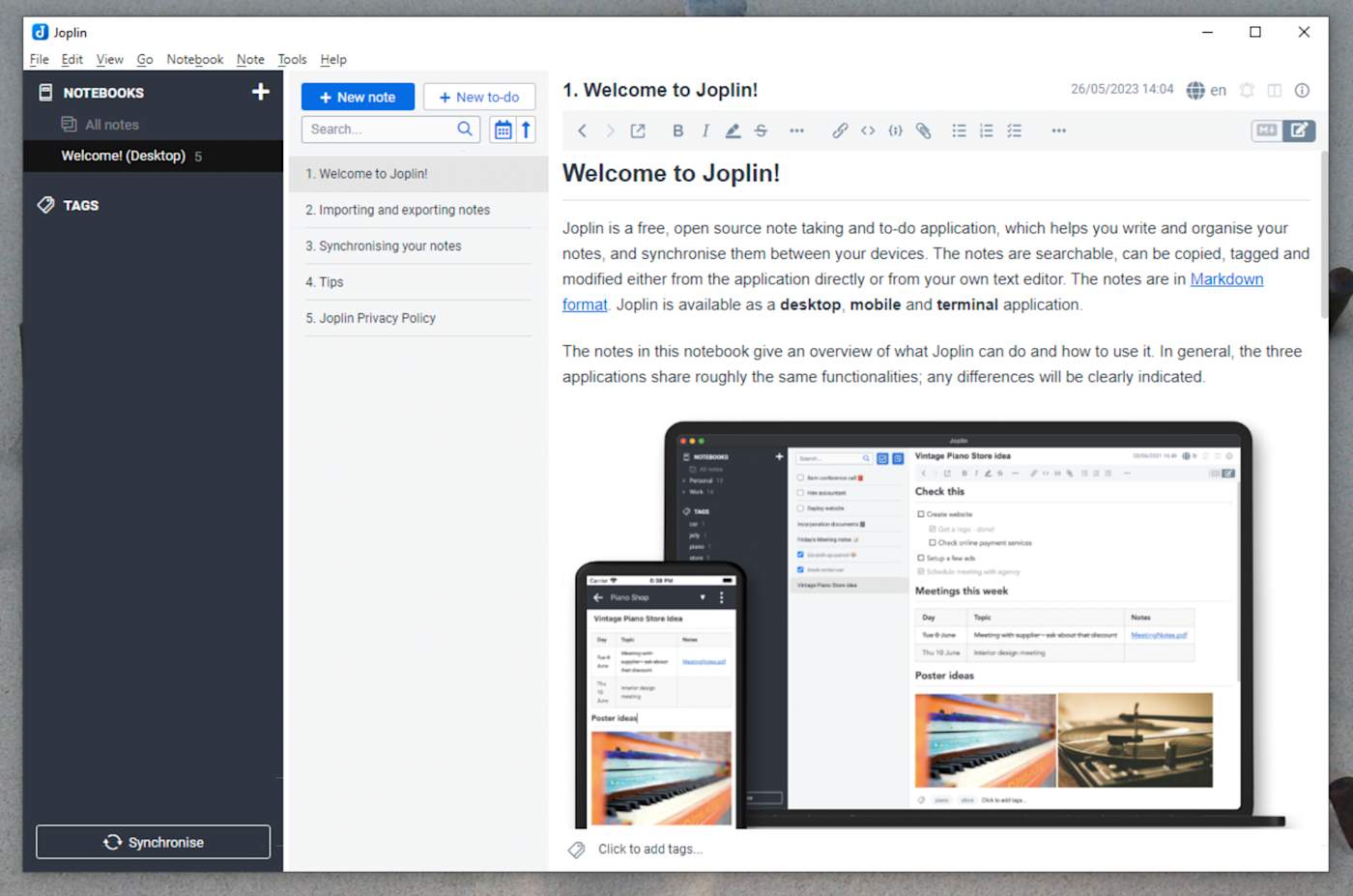Click the tag icon below the note
1353x896 pixels.
tap(577, 850)
